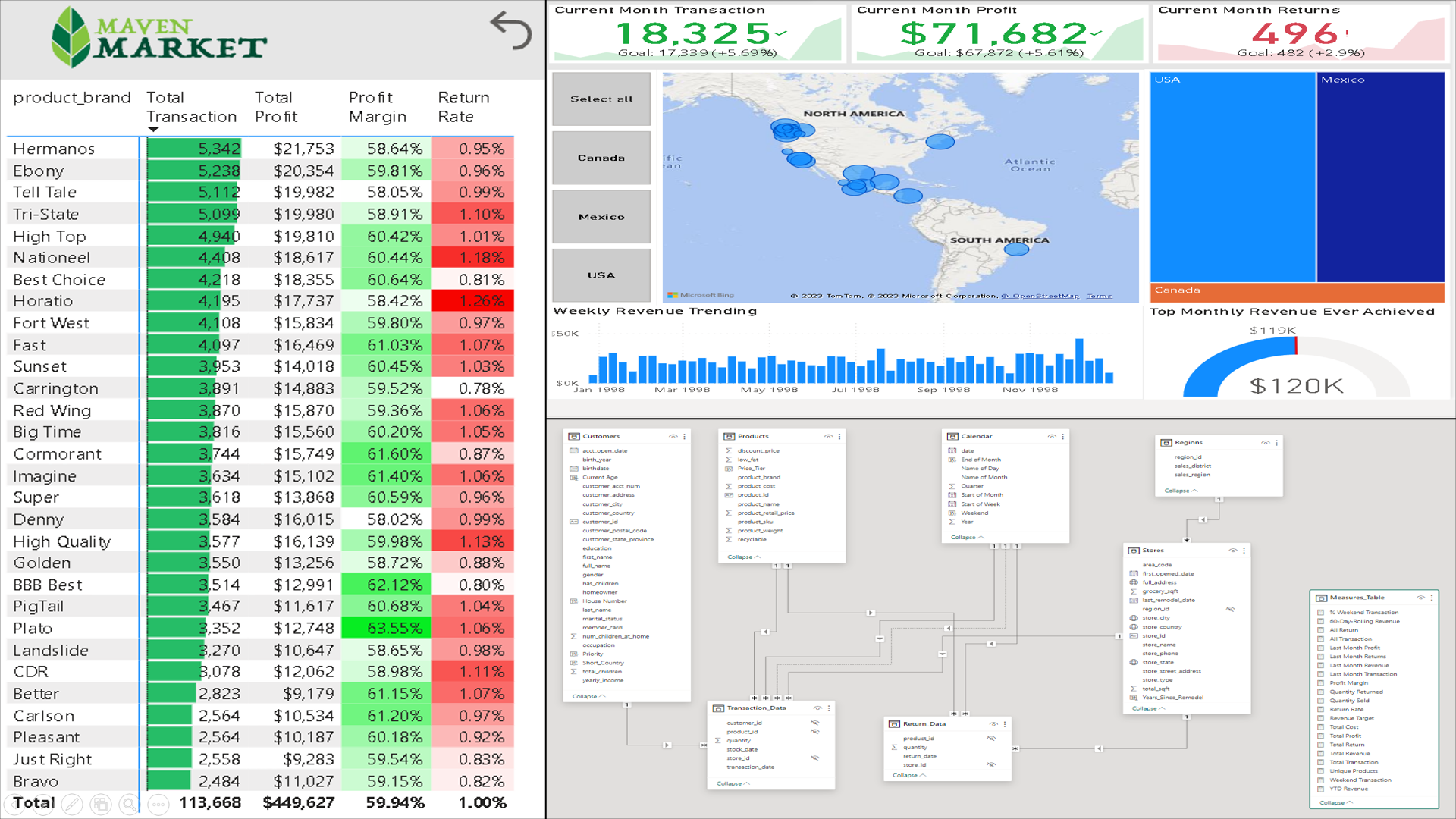Viewport: 1456px width, 819px height.
Task: Select the Mexico slicer option
Action: pyautogui.click(x=601, y=217)
